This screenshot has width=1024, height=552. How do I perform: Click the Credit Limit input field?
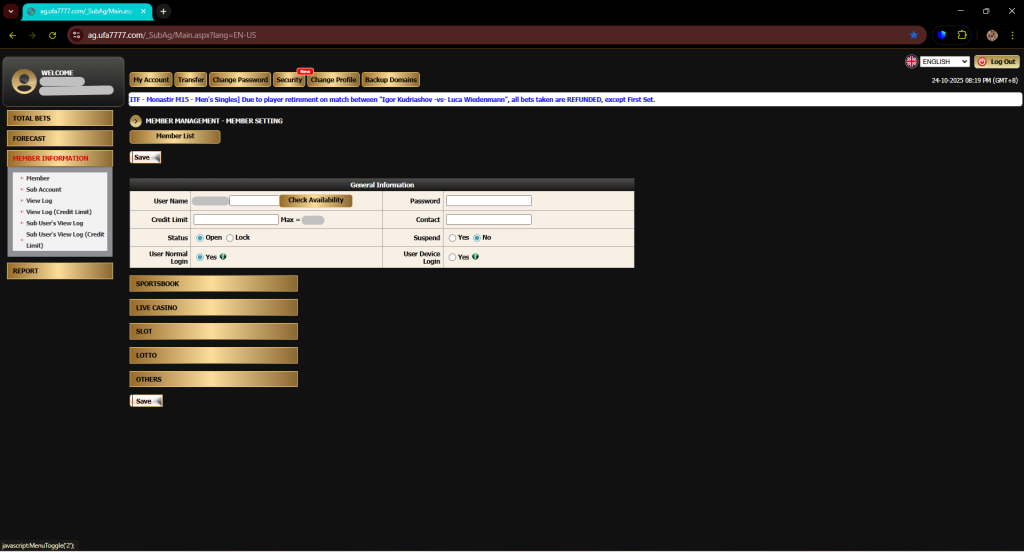(236, 219)
